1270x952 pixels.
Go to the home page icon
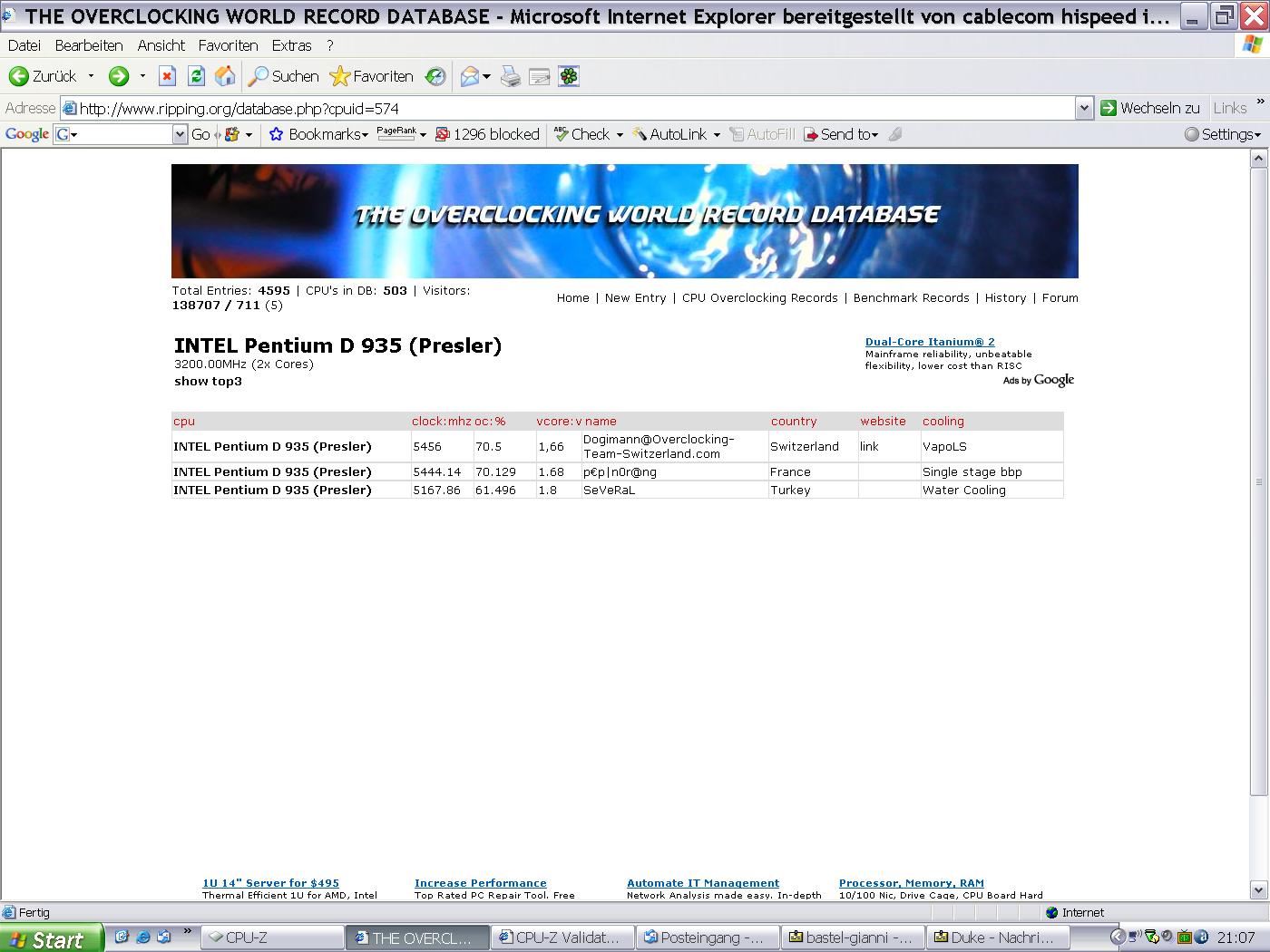click(x=225, y=77)
